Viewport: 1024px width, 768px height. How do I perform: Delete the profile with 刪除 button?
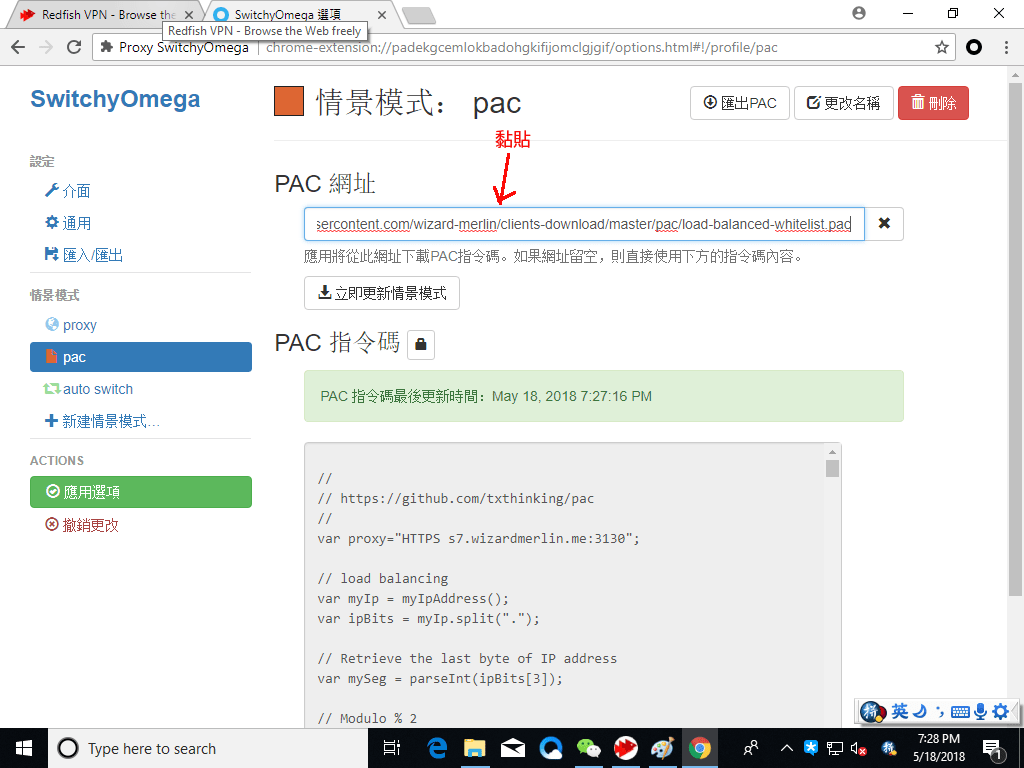pyautogui.click(x=933, y=103)
